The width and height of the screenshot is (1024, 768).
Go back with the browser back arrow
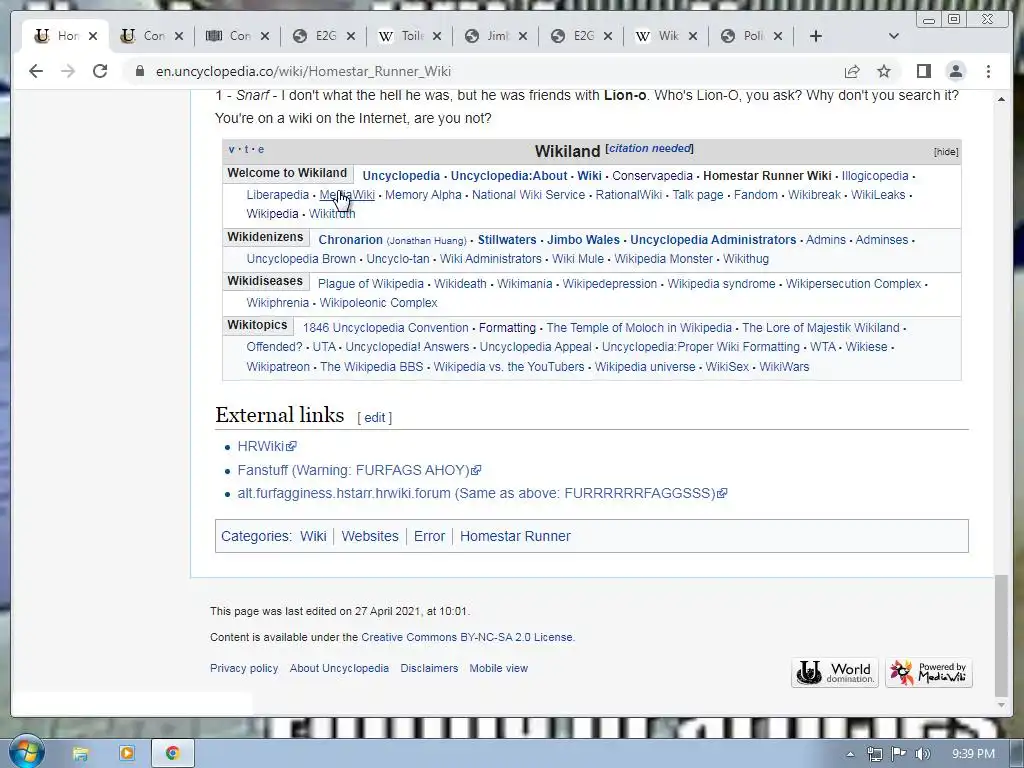[36, 71]
